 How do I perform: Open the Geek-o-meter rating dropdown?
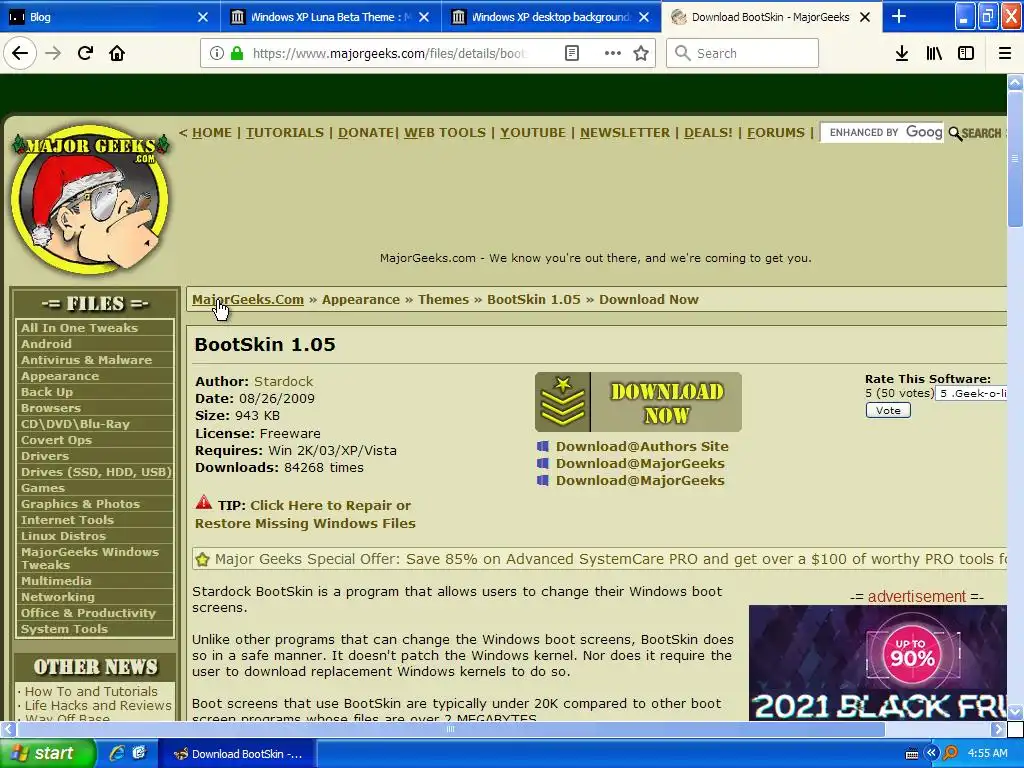point(972,393)
